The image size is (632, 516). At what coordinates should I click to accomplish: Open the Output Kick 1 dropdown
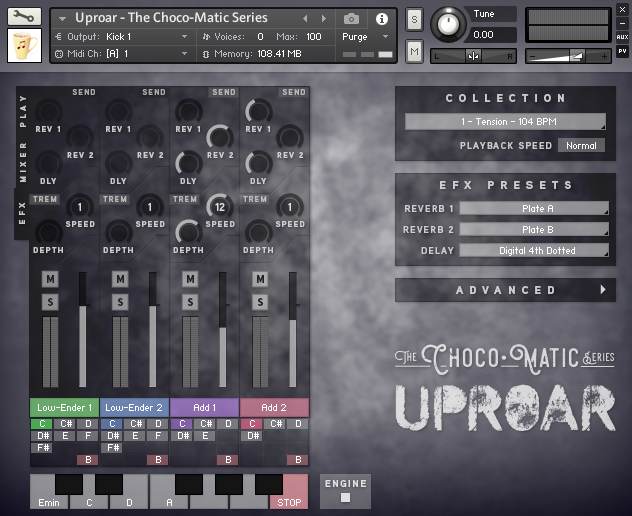[121, 37]
